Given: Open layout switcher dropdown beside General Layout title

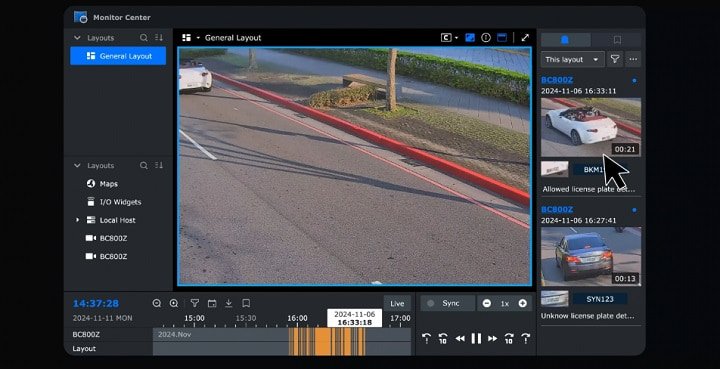Looking at the screenshot, I should tap(198, 38).
